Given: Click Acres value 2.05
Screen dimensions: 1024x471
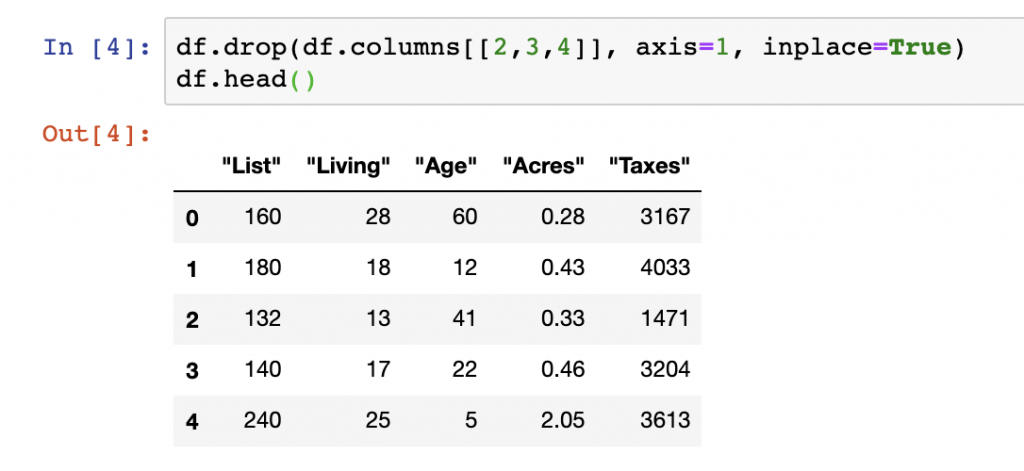Looking at the screenshot, I should pyautogui.click(x=563, y=420).
